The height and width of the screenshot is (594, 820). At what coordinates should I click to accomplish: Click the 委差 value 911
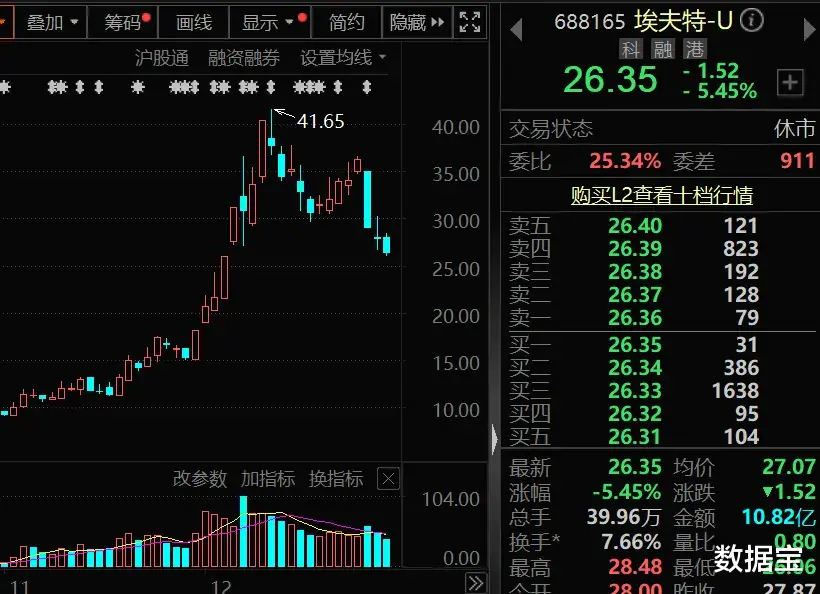[798, 161]
